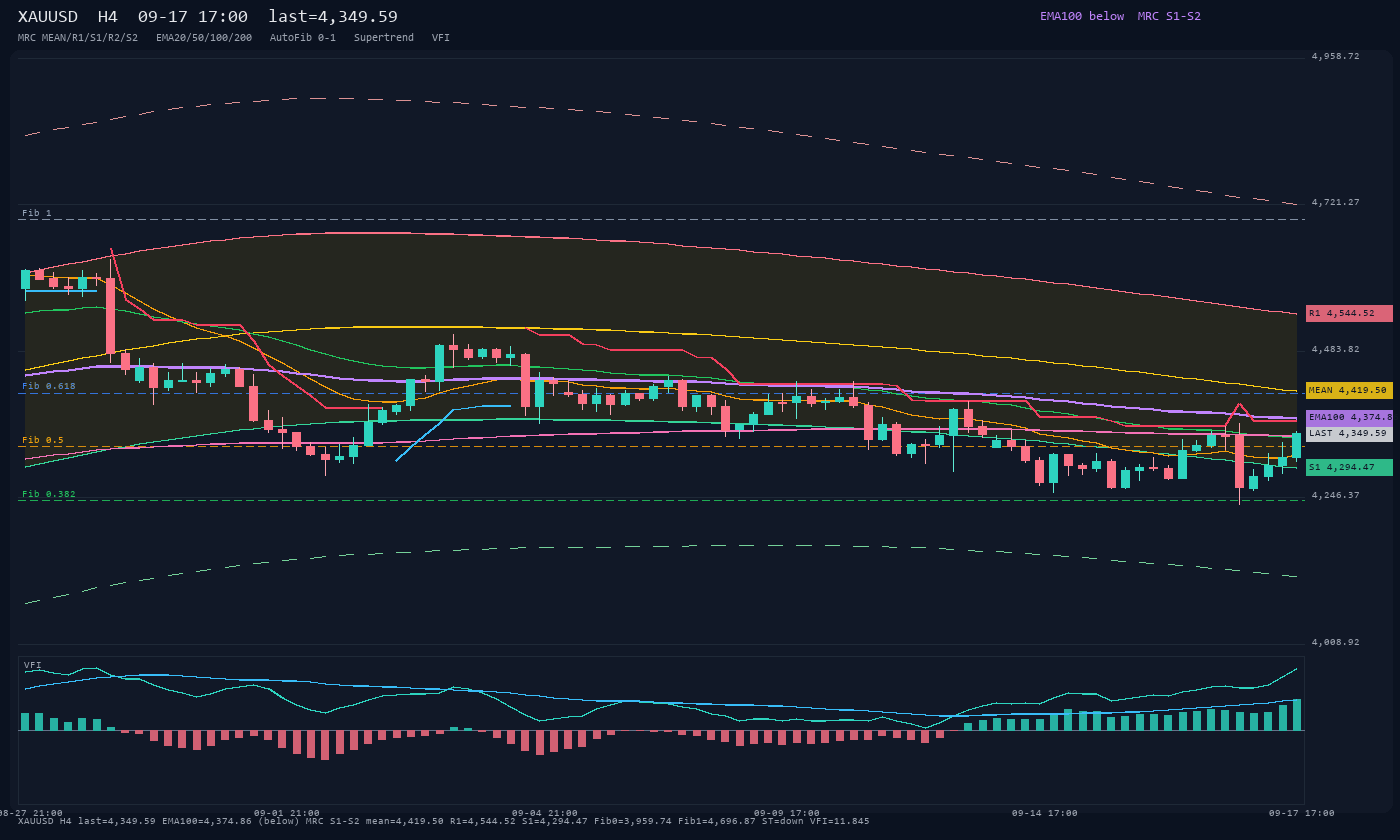
Task: Click the 09-09 17:00 time axis label
Action: (x=787, y=813)
